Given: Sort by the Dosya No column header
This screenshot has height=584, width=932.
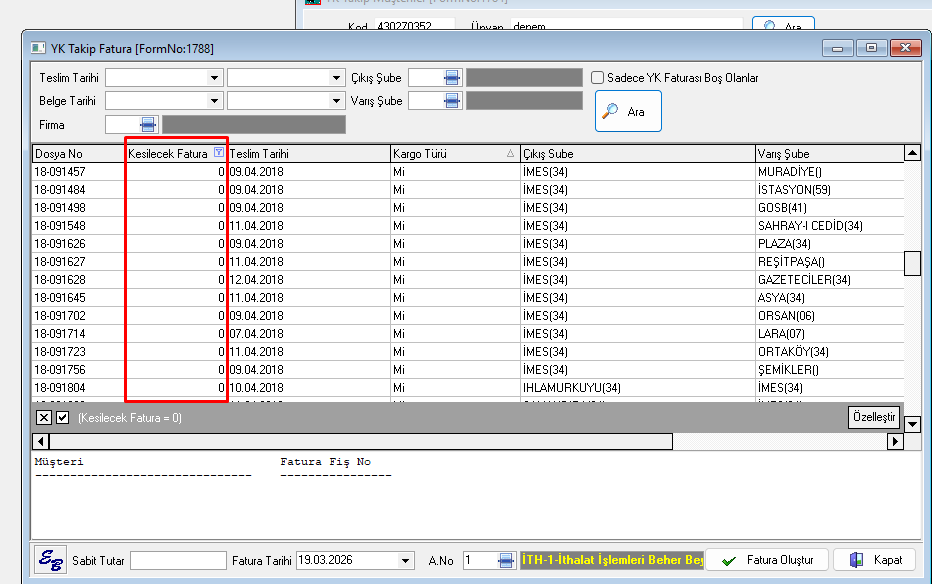Looking at the screenshot, I should 78,154.
